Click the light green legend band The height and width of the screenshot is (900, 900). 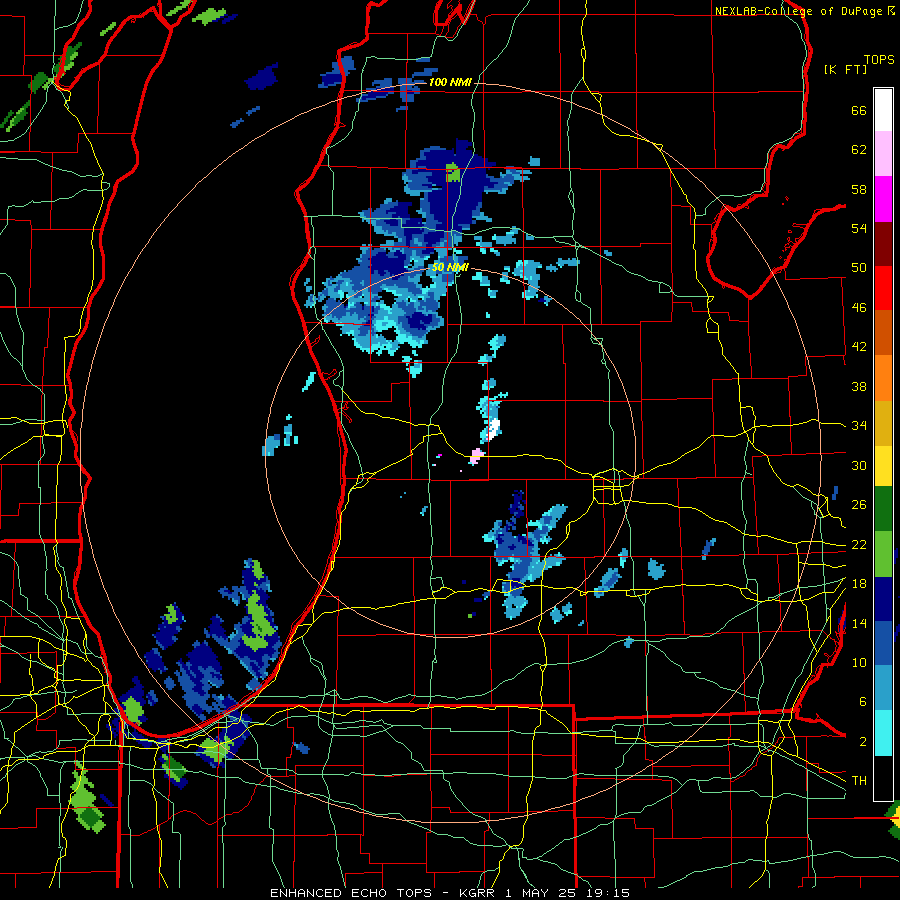pyautogui.click(x=883, y=554)
